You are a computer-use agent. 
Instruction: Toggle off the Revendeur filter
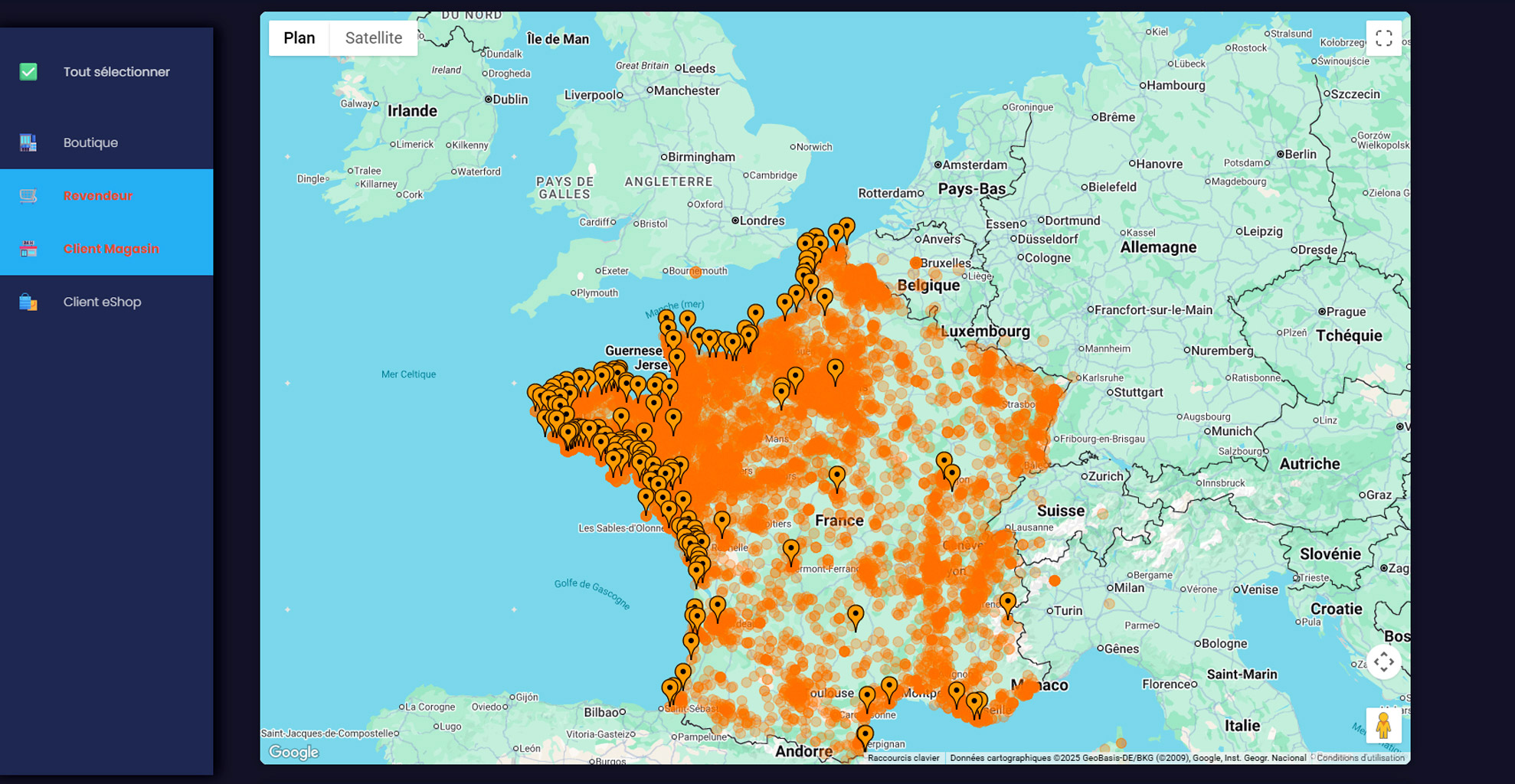coord(98,195)
